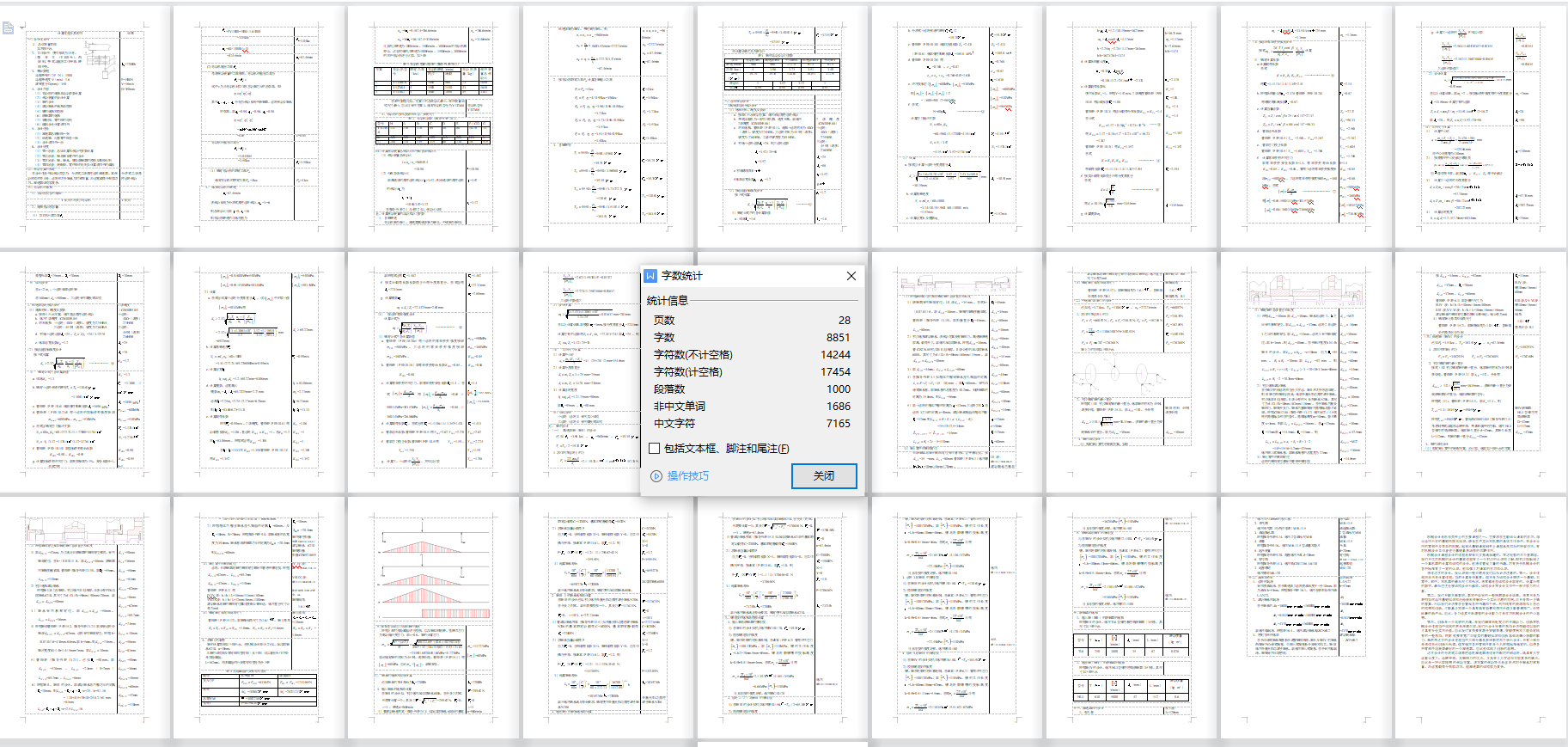
Task: Click the page count value 28
Action: point(845,321)
